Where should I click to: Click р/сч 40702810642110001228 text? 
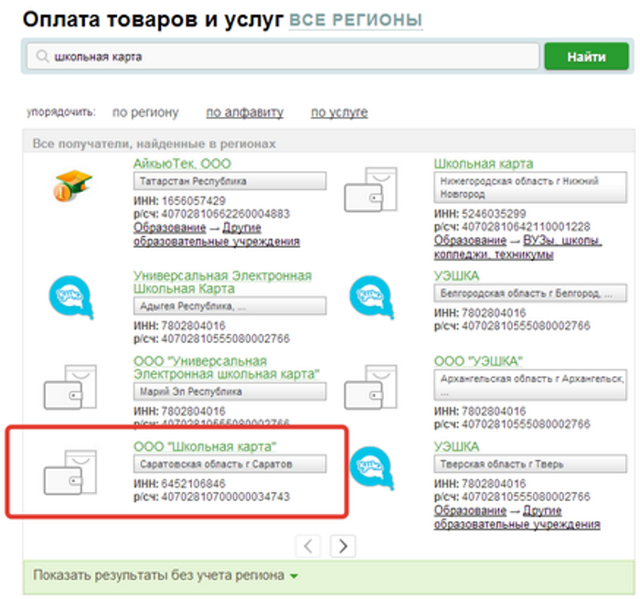[x=512, y=227]
